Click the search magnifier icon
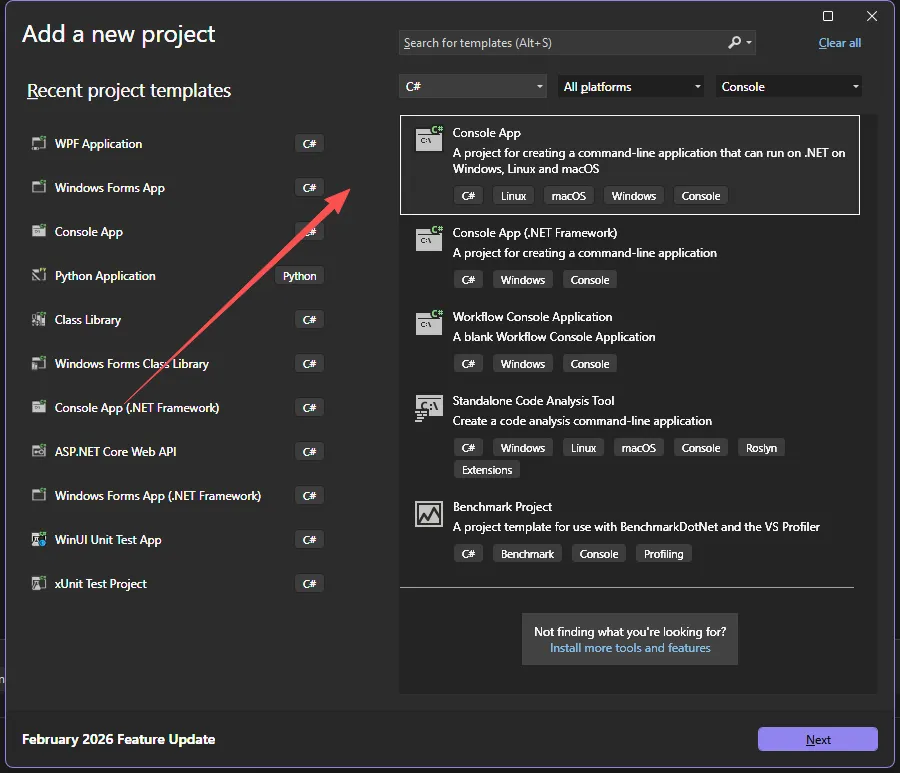Viewport: 900px width, 773px height. pos(735,43)
